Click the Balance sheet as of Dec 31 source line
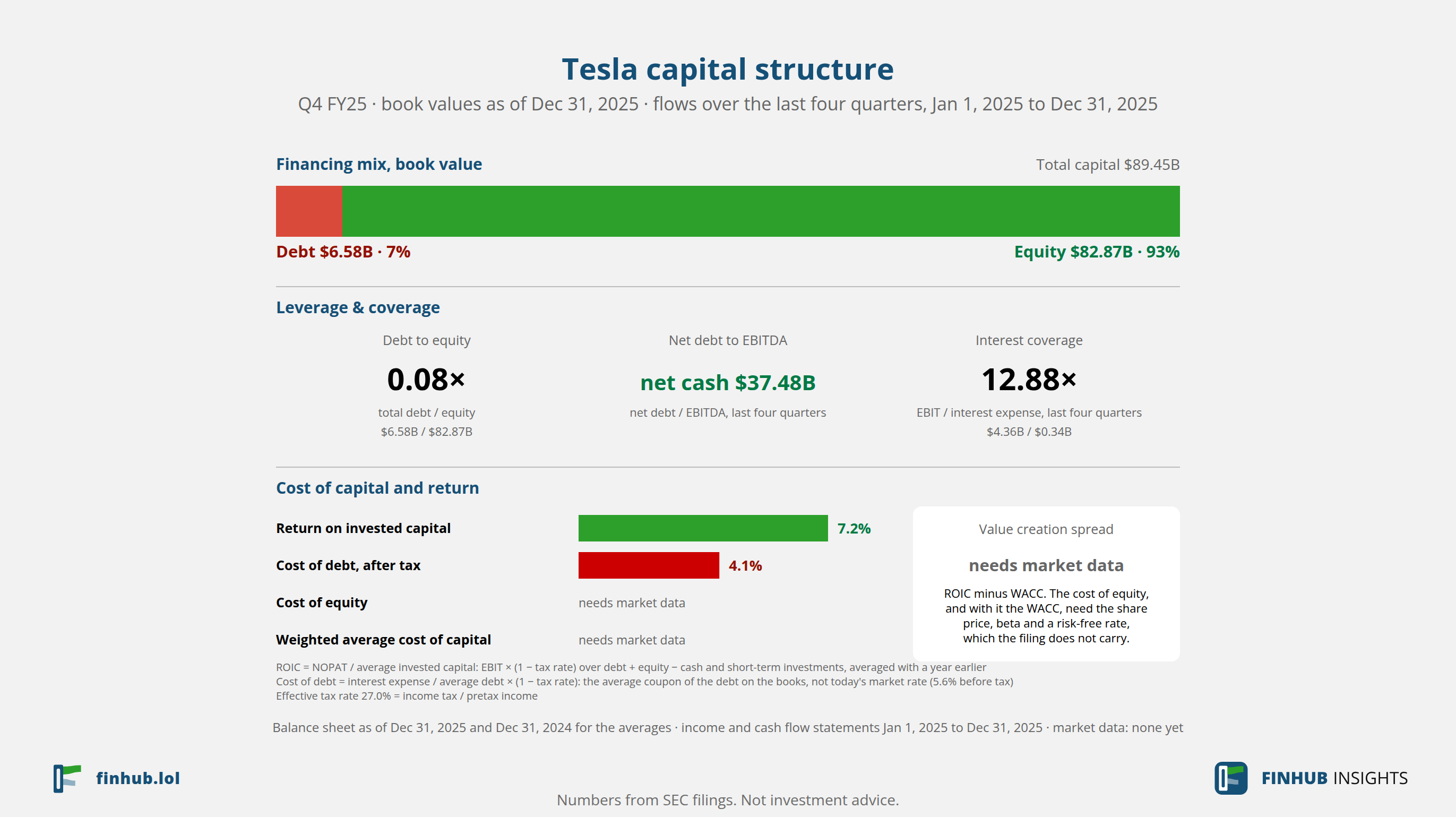 click(728, 728)
